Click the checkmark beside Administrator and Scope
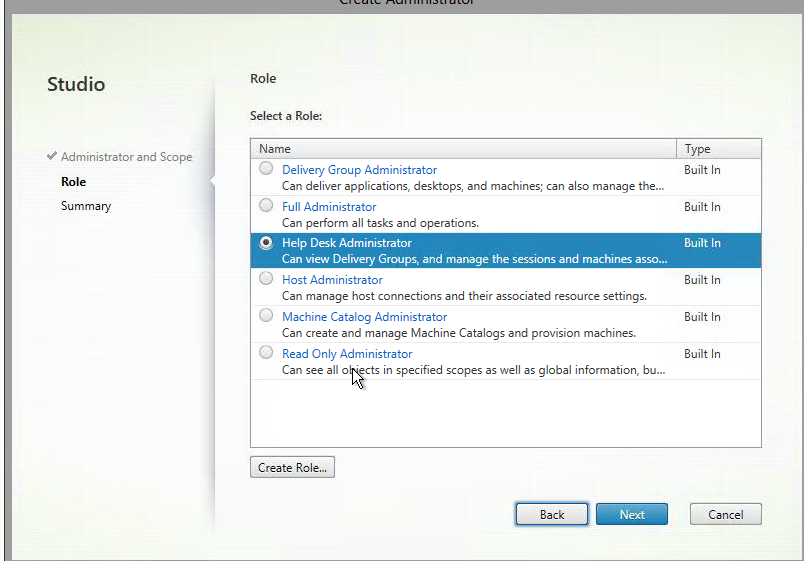The width and height of the screenshot is (804, 561). 52,156
